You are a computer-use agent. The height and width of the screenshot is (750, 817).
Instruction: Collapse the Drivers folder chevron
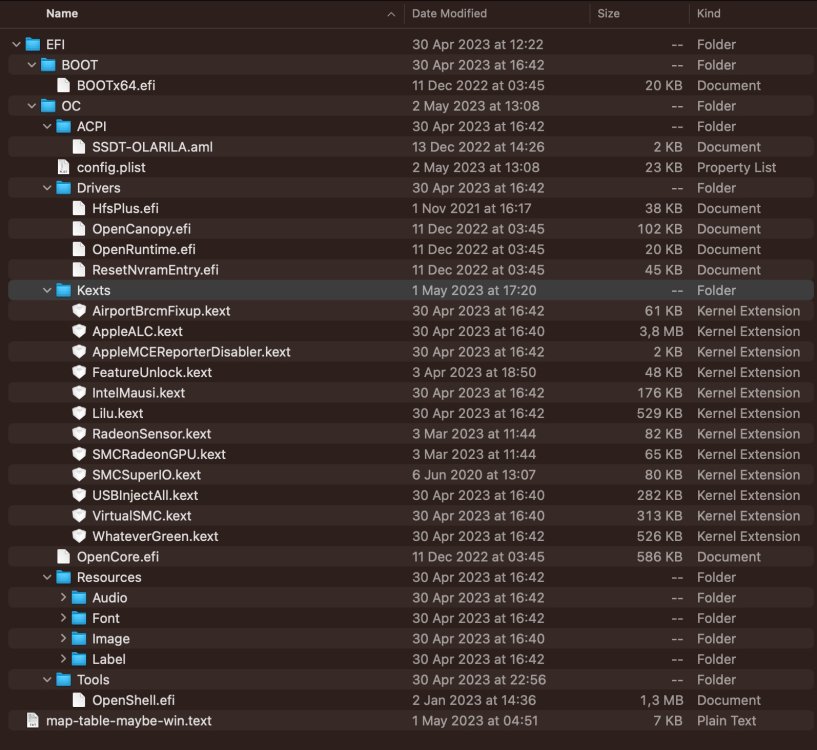tap(47, 188)
